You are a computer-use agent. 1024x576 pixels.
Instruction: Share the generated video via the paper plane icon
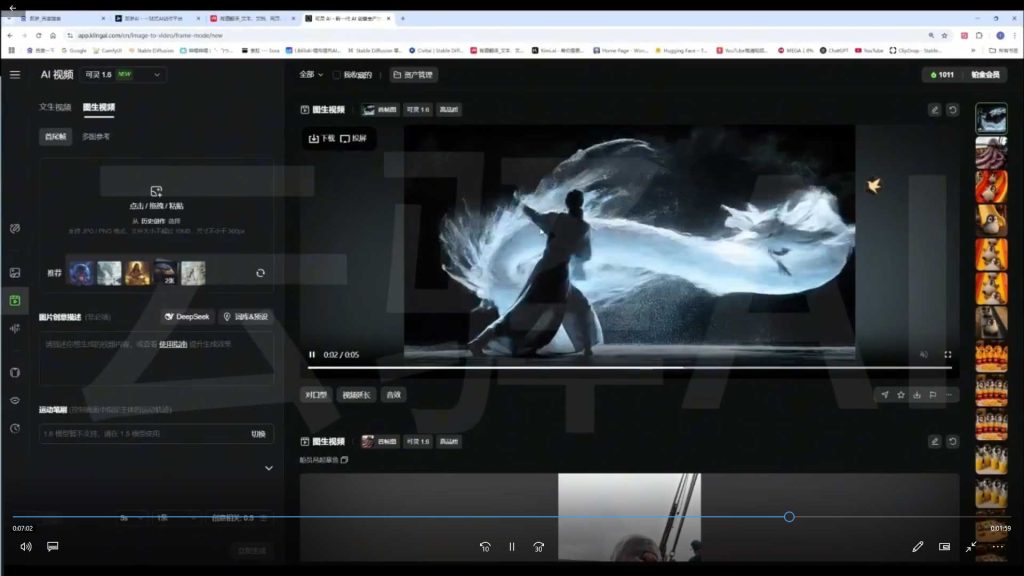coord(886,395)
